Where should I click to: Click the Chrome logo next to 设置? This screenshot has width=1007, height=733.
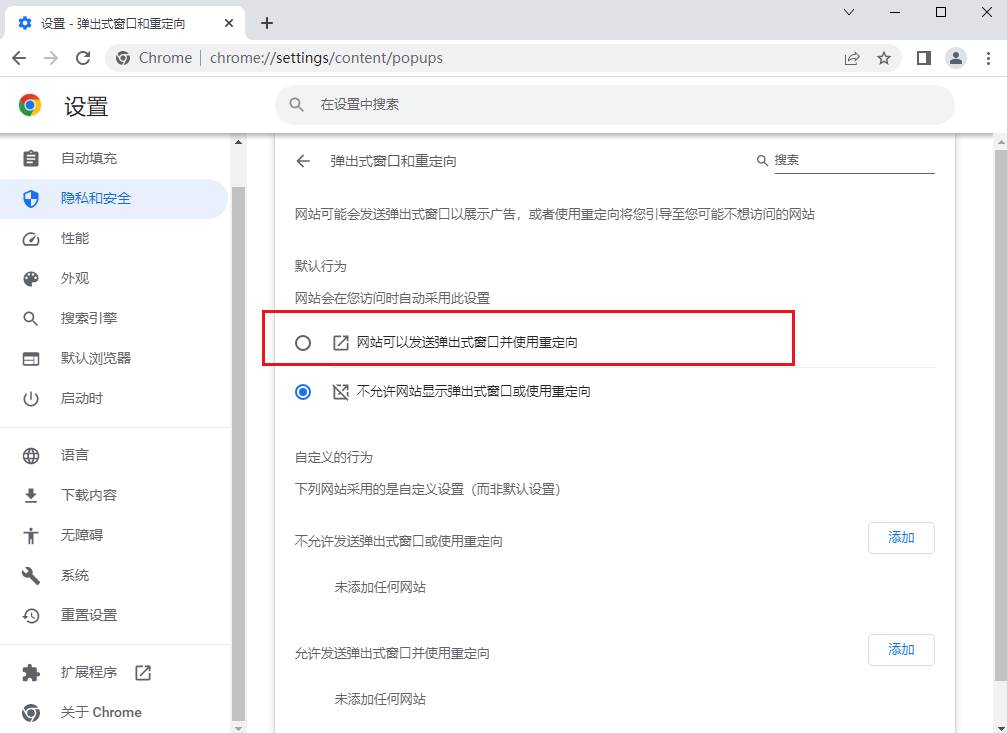point(30,105)
